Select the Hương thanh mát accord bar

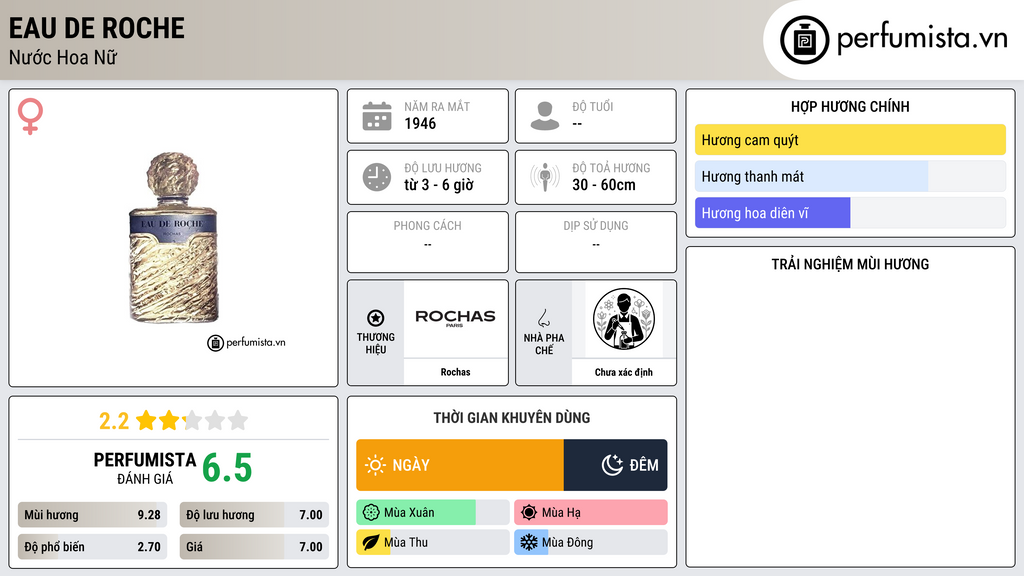pos(850,176)
